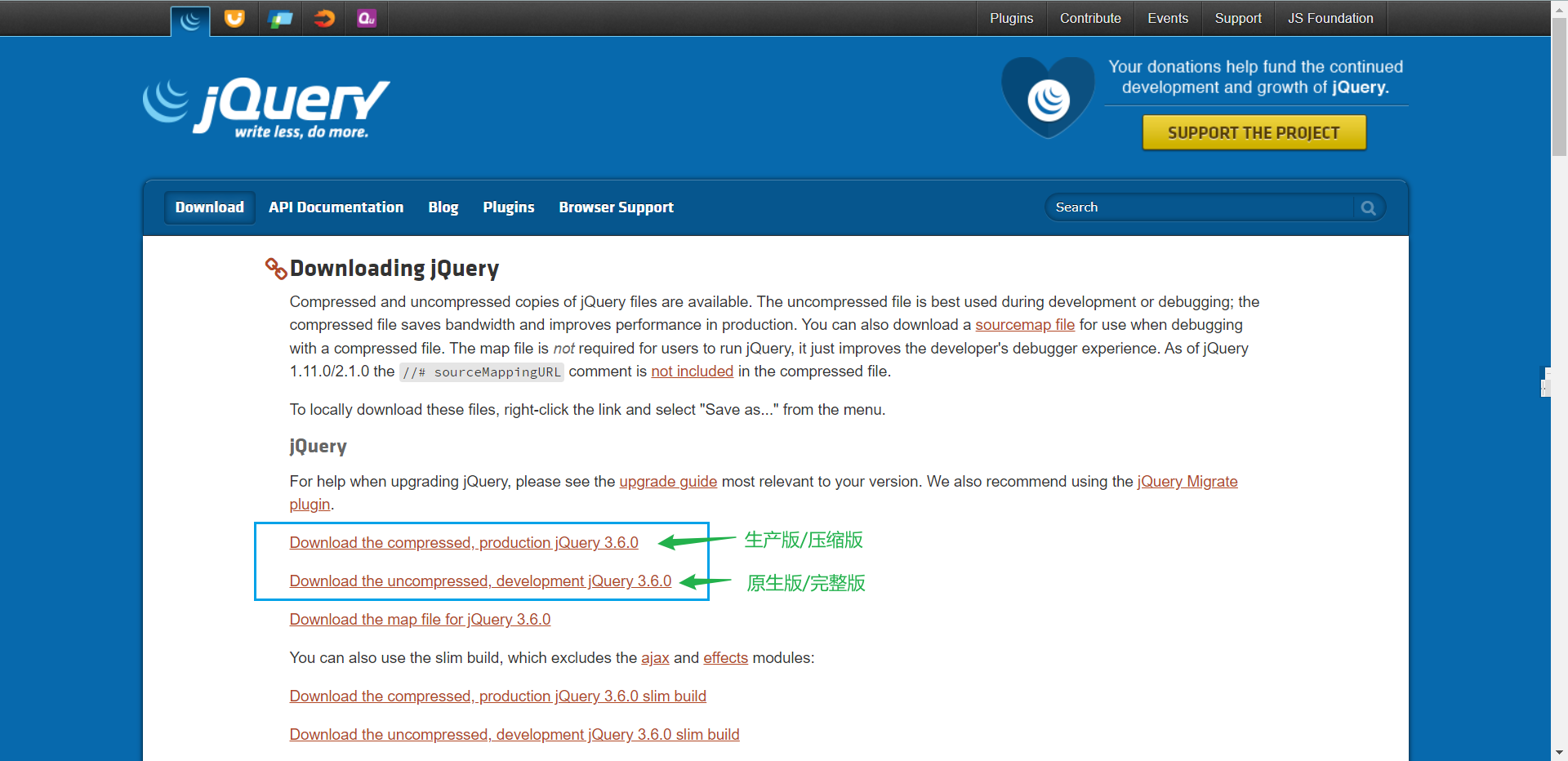Image resolution: width=1568 pixels, height=761 pixels.
Task: Click the 'jQuery' section subheading
Action: (x=318, y=446)
